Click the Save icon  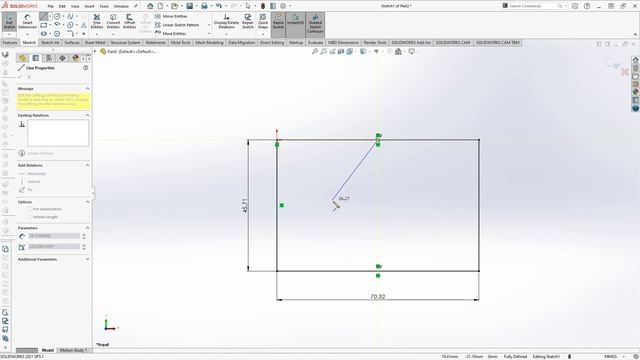190,6
